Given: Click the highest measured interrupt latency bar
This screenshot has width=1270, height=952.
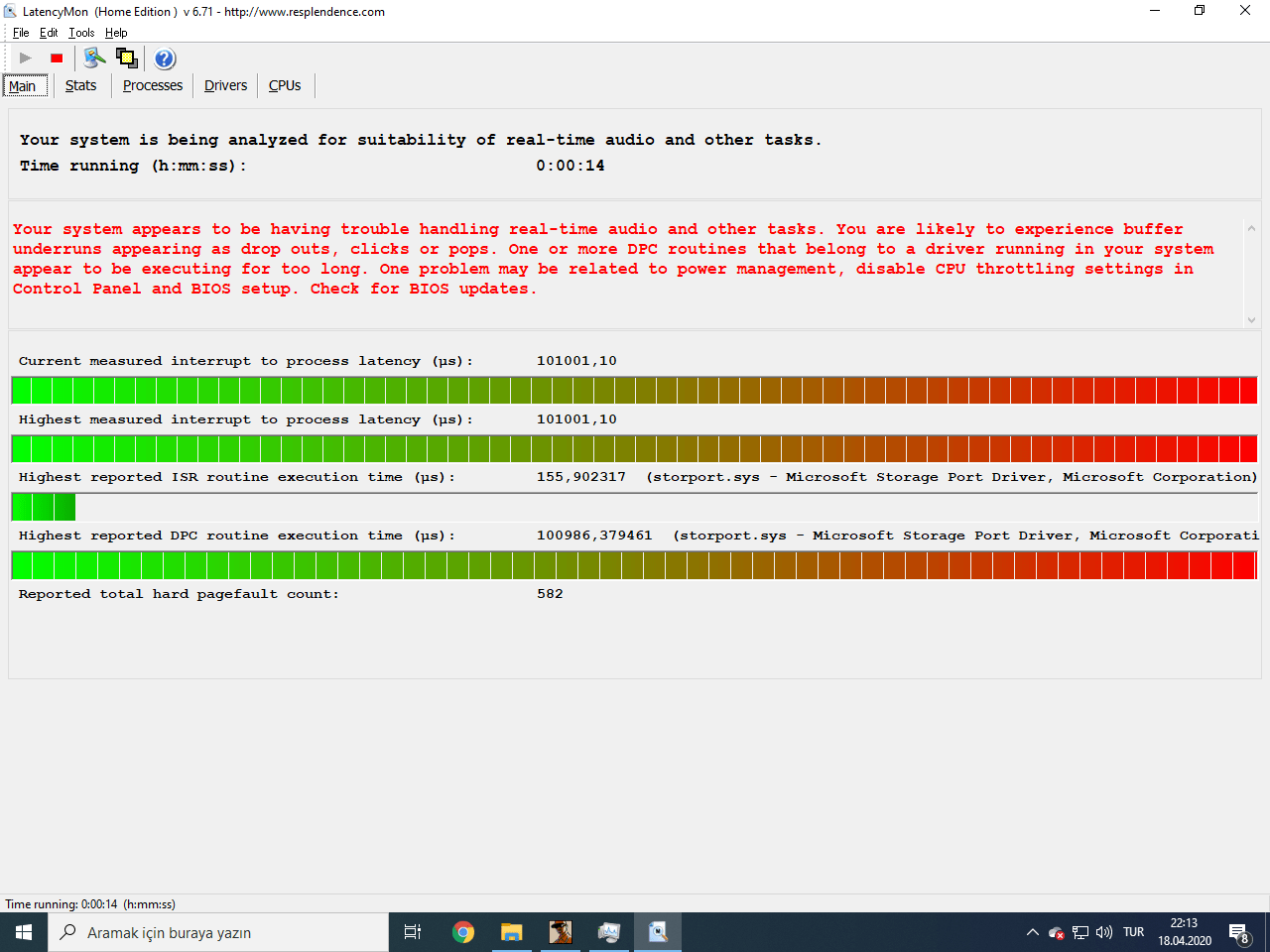Looking at the screenshot, I should 634,448.
